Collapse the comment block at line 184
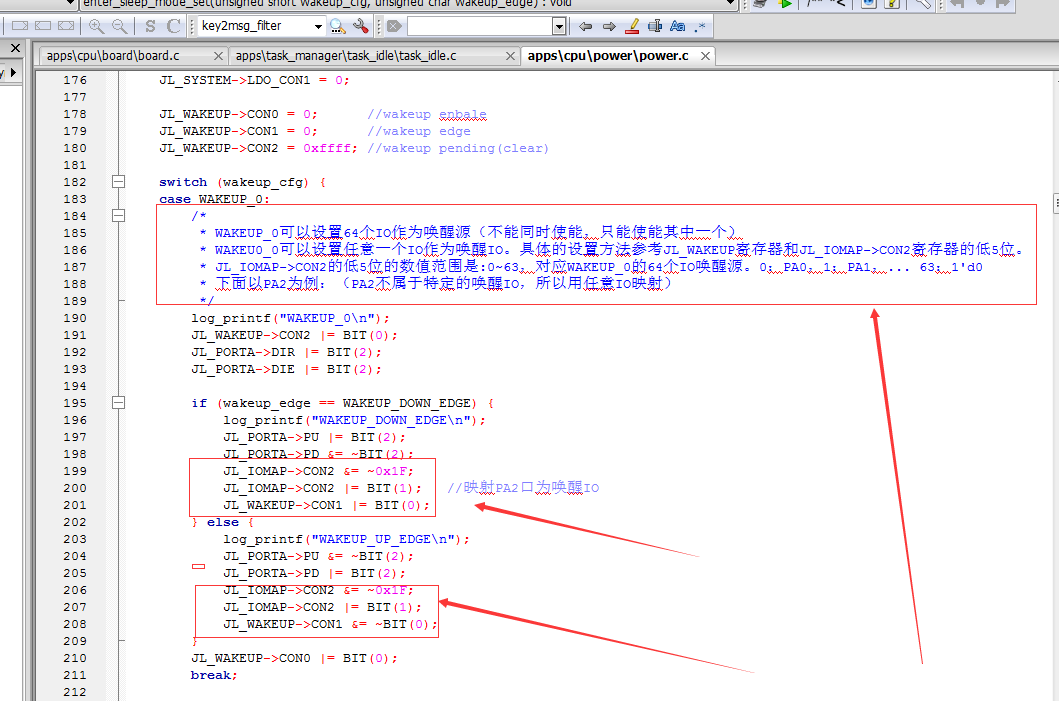This screenshot has width=1059, height=701. [118, 215]
